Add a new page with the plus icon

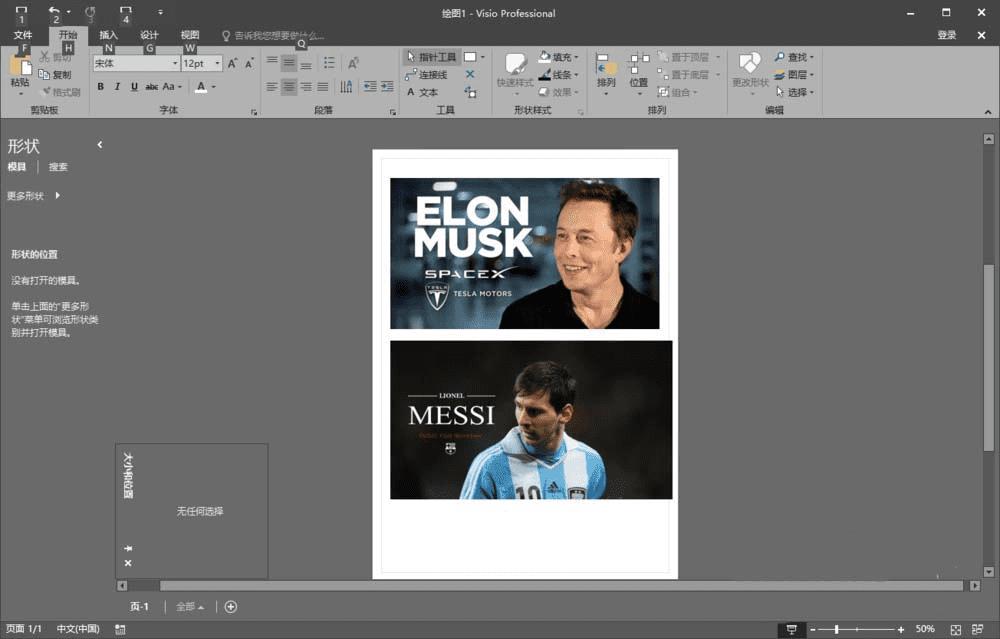(x=231, y=607)
